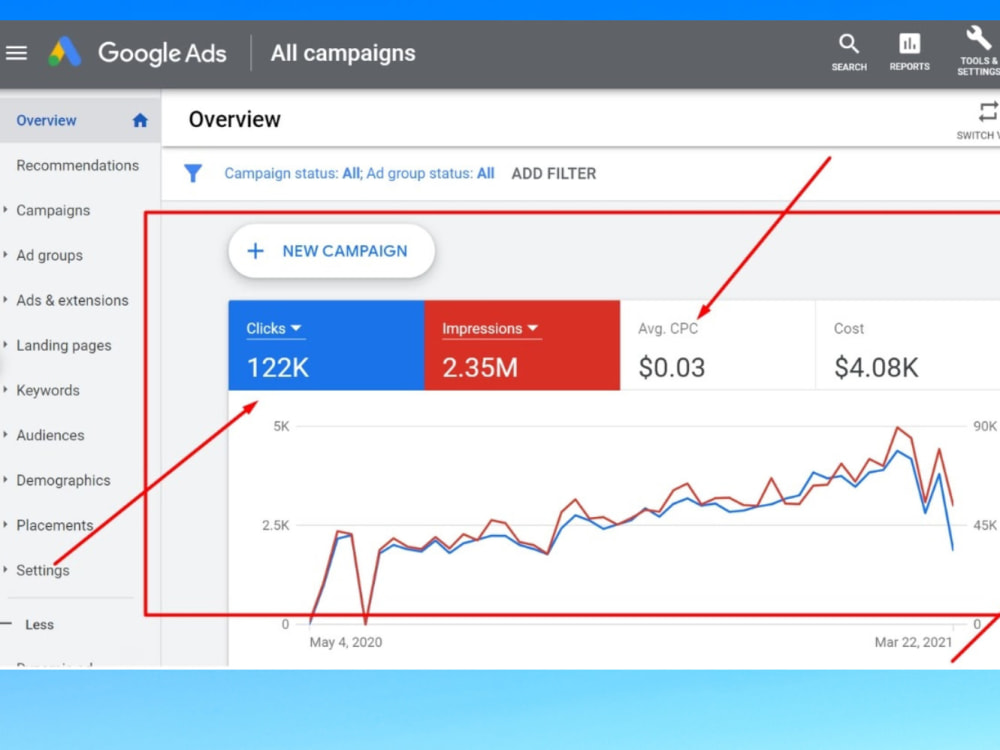
Task: Click the All campaigns header title
Action: 343,53
